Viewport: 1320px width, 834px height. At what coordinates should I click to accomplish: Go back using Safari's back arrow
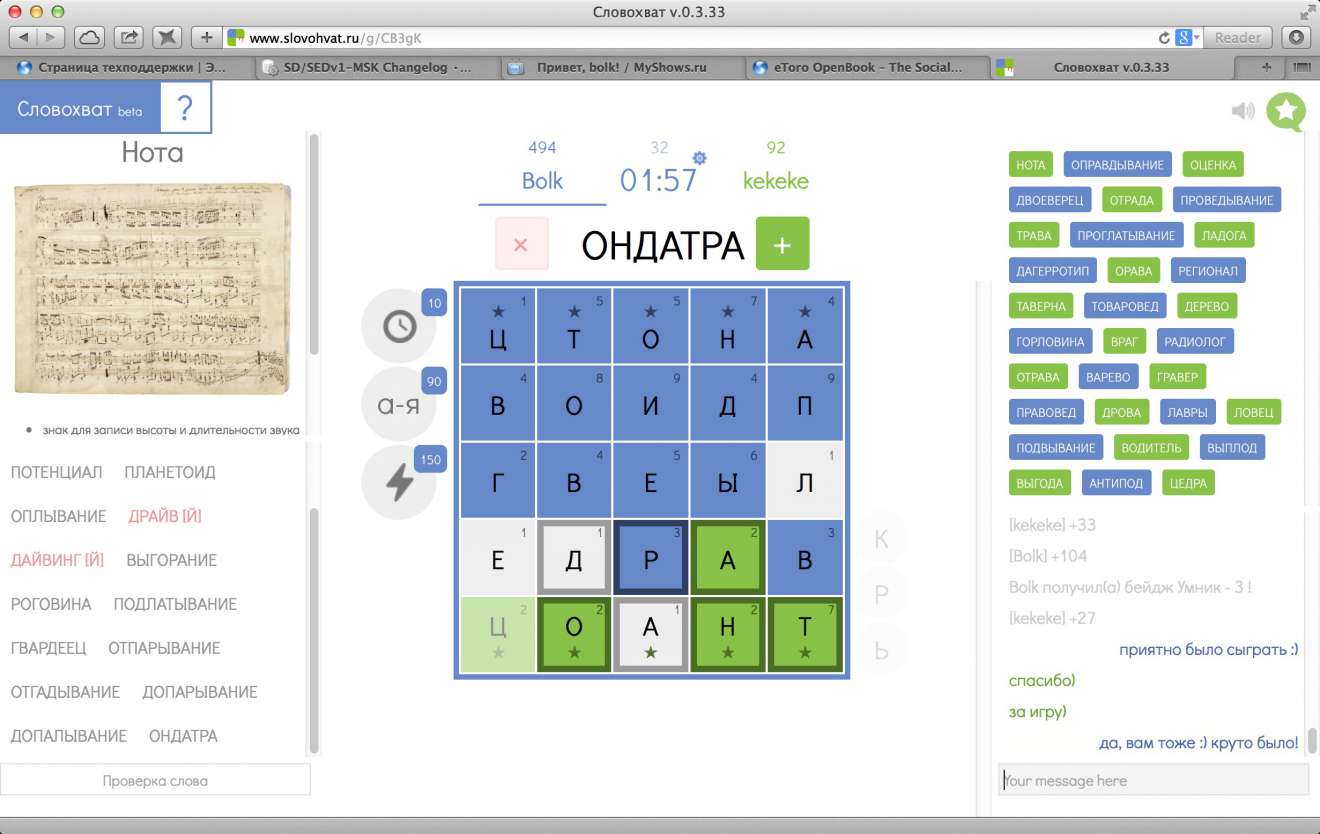(23, 37)
